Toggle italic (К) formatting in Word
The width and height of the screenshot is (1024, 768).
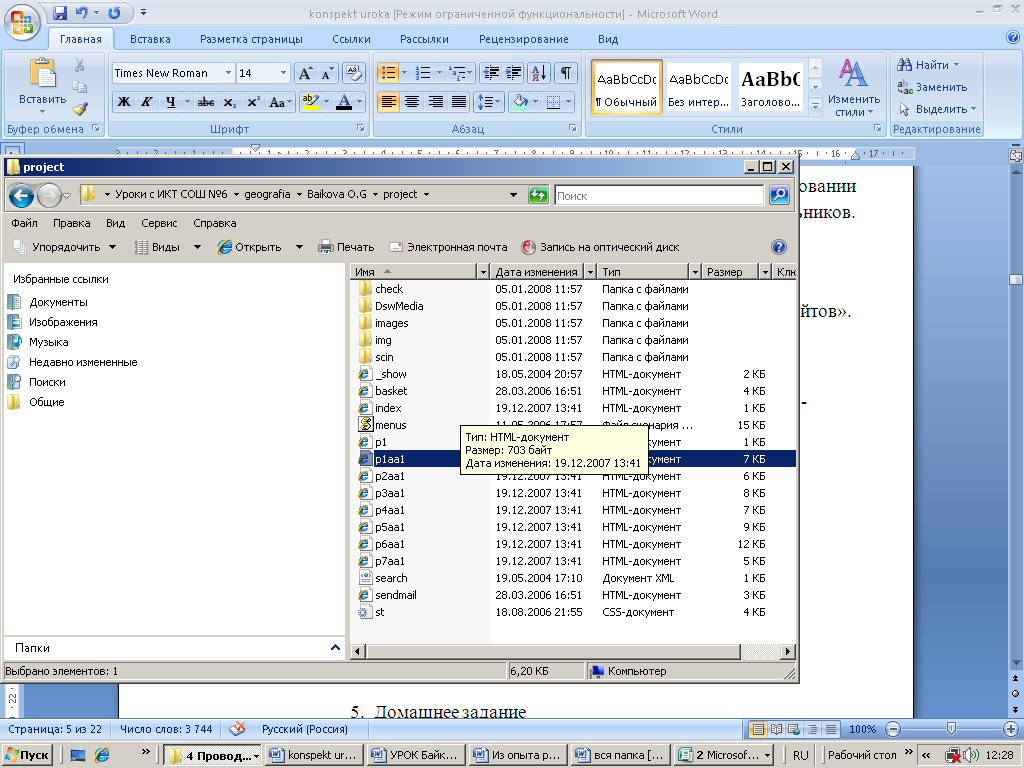(147, 102)
